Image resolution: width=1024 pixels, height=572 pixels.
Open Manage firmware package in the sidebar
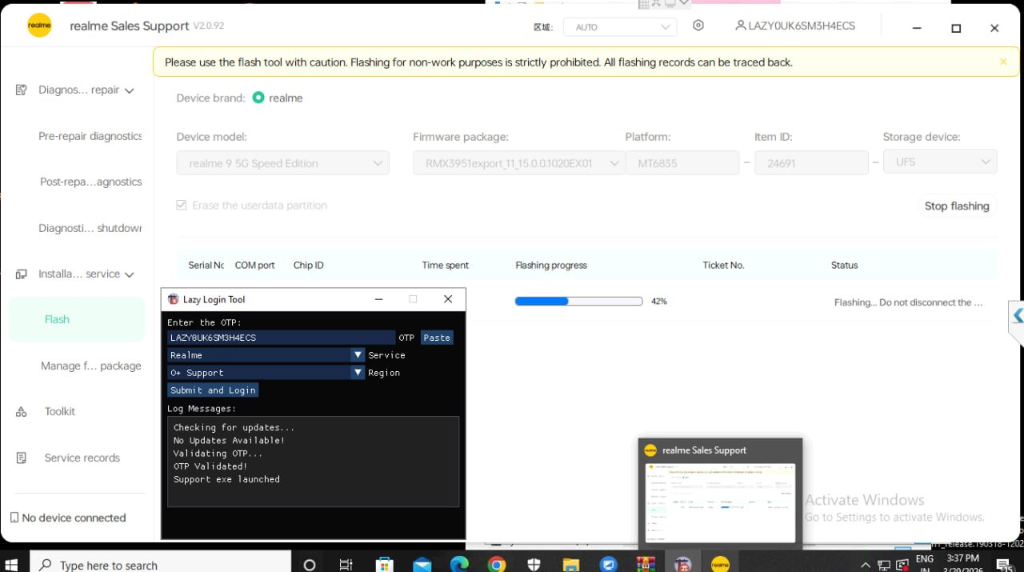pyautogui.click(x=91, y=366)
